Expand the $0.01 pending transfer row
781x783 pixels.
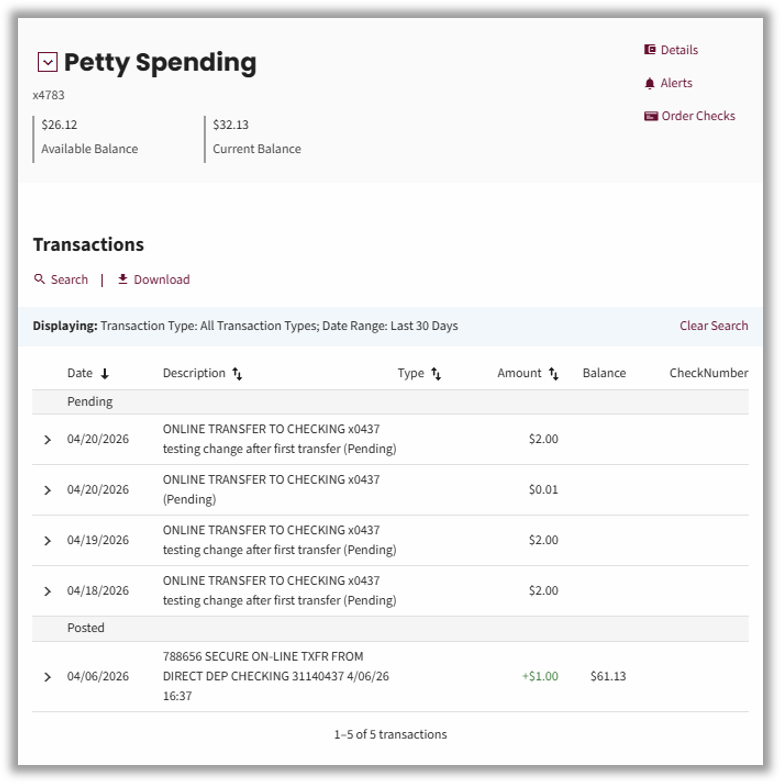[47, 490]
